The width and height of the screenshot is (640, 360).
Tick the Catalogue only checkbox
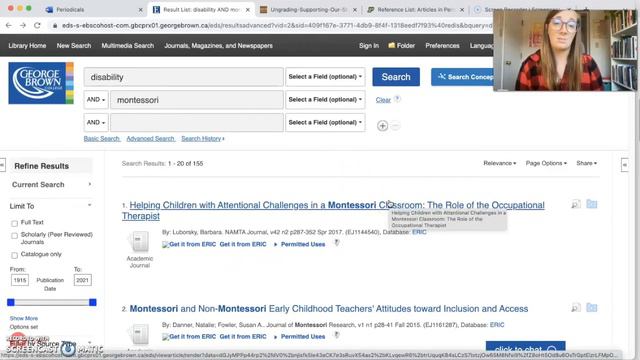(15, 255)
